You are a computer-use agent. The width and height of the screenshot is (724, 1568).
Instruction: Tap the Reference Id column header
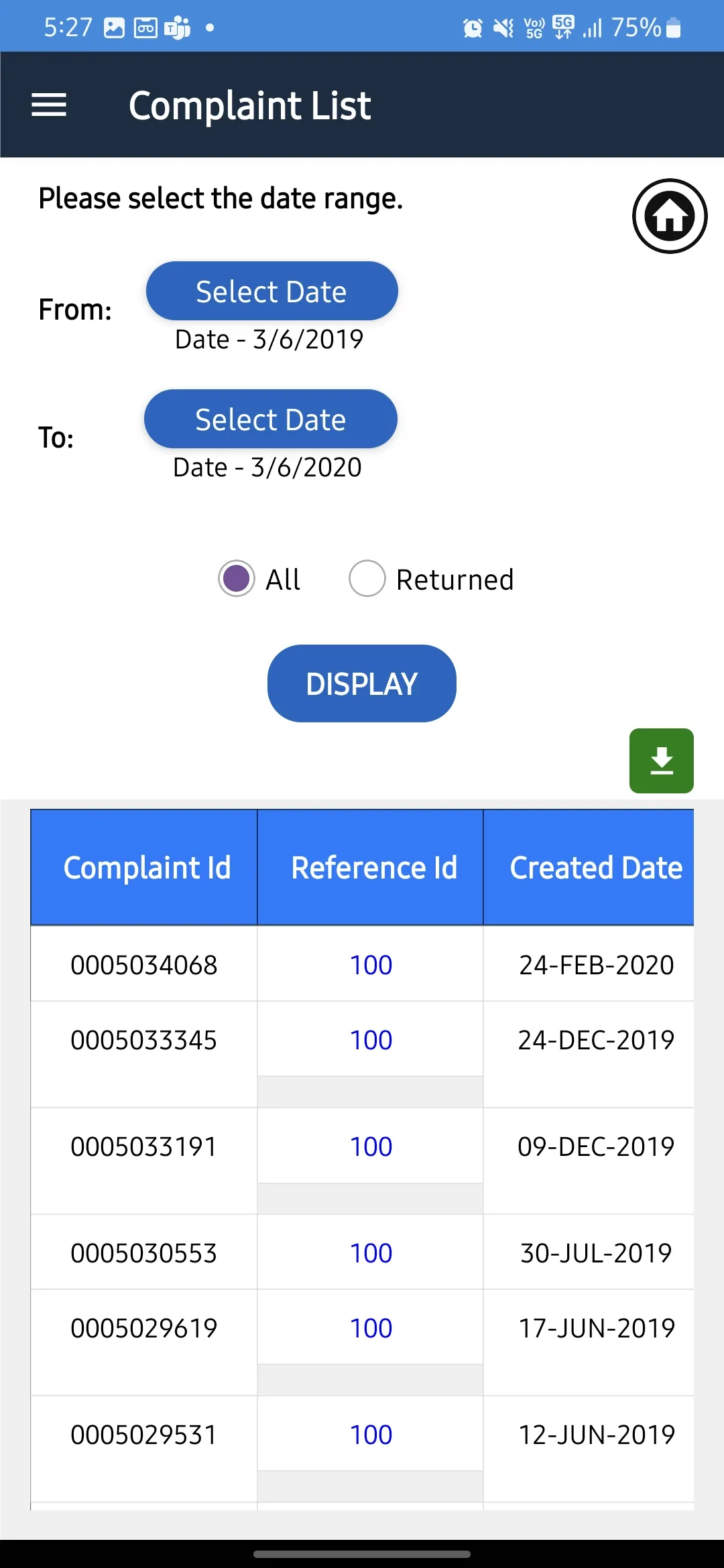tap(371, 868)
